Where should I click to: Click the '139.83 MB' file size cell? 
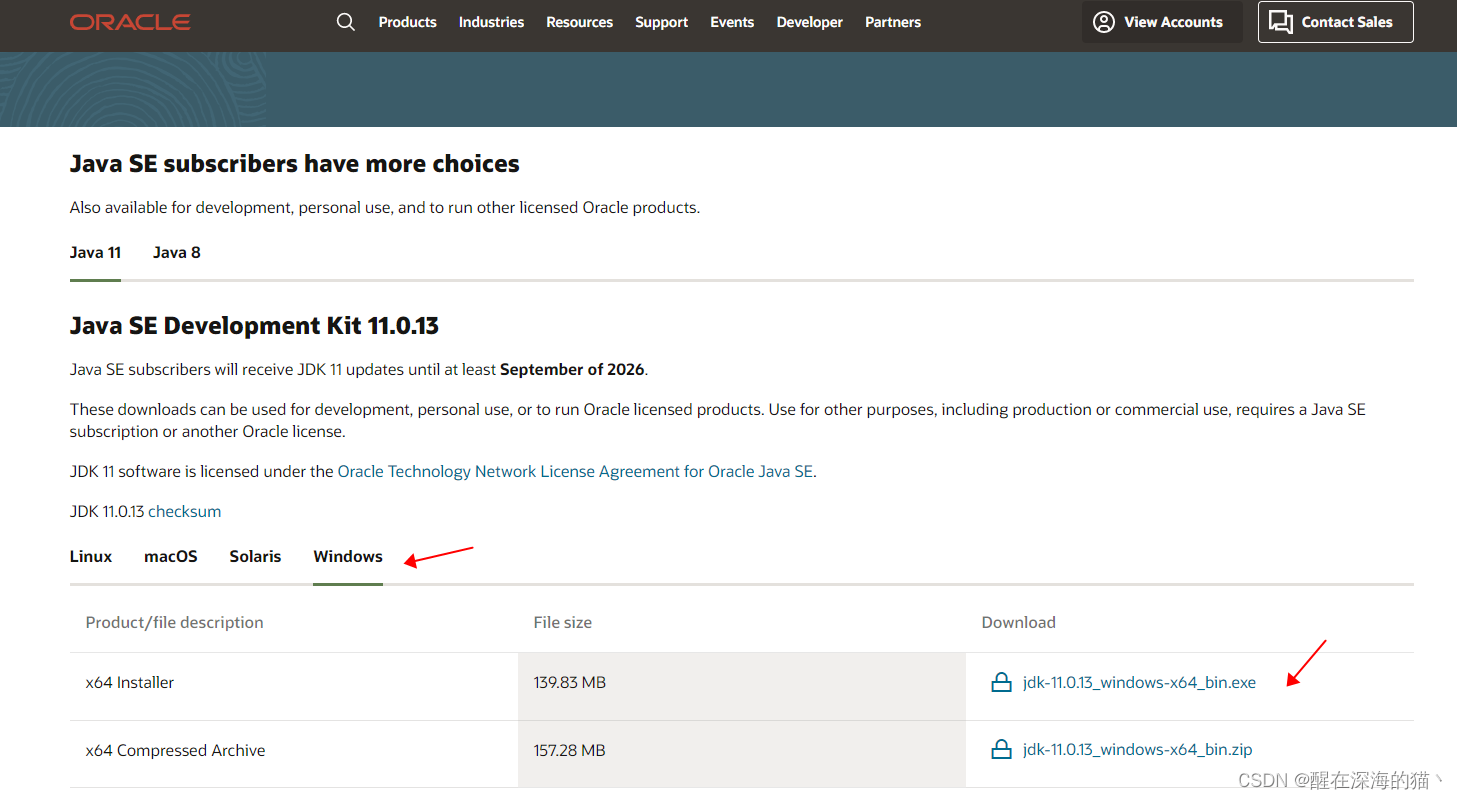pyautogui.click(x=742, y=686)
